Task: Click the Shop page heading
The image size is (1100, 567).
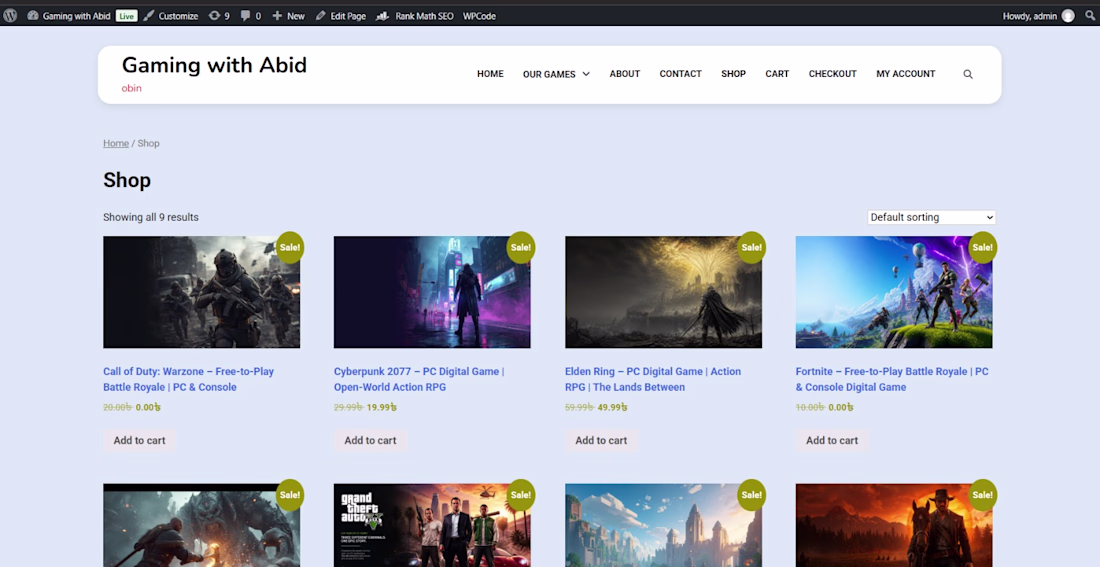Action: pos(127,180)
